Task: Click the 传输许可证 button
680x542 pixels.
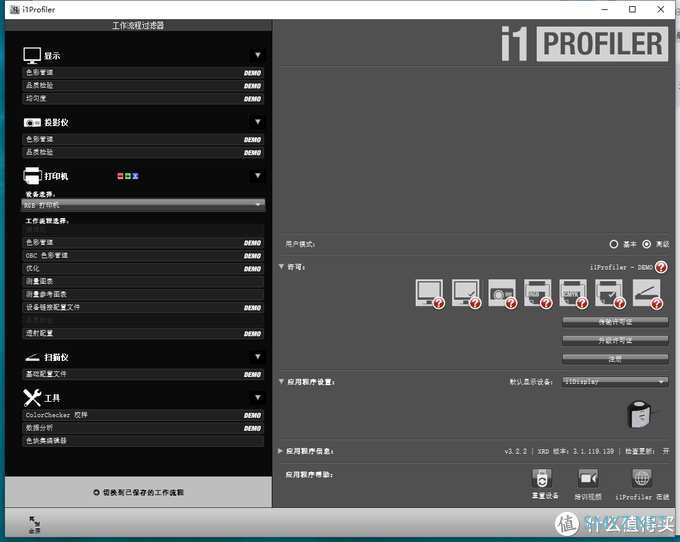Action: pyautogui.click(x=615, y=322)
